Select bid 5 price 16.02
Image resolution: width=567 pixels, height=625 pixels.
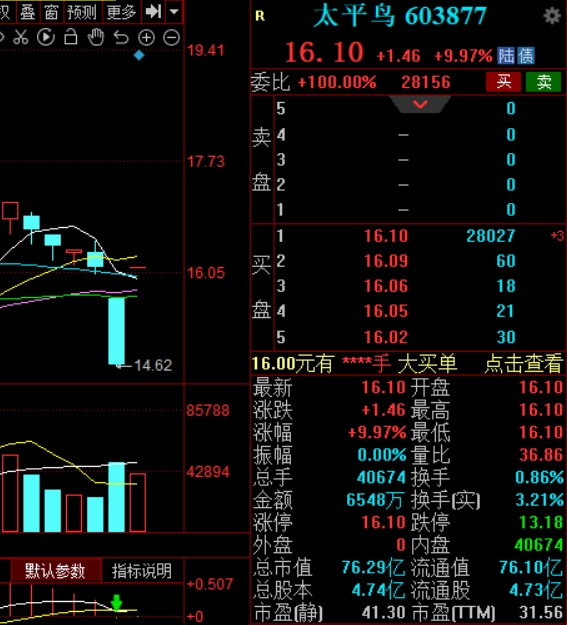[x=386, y=337]
